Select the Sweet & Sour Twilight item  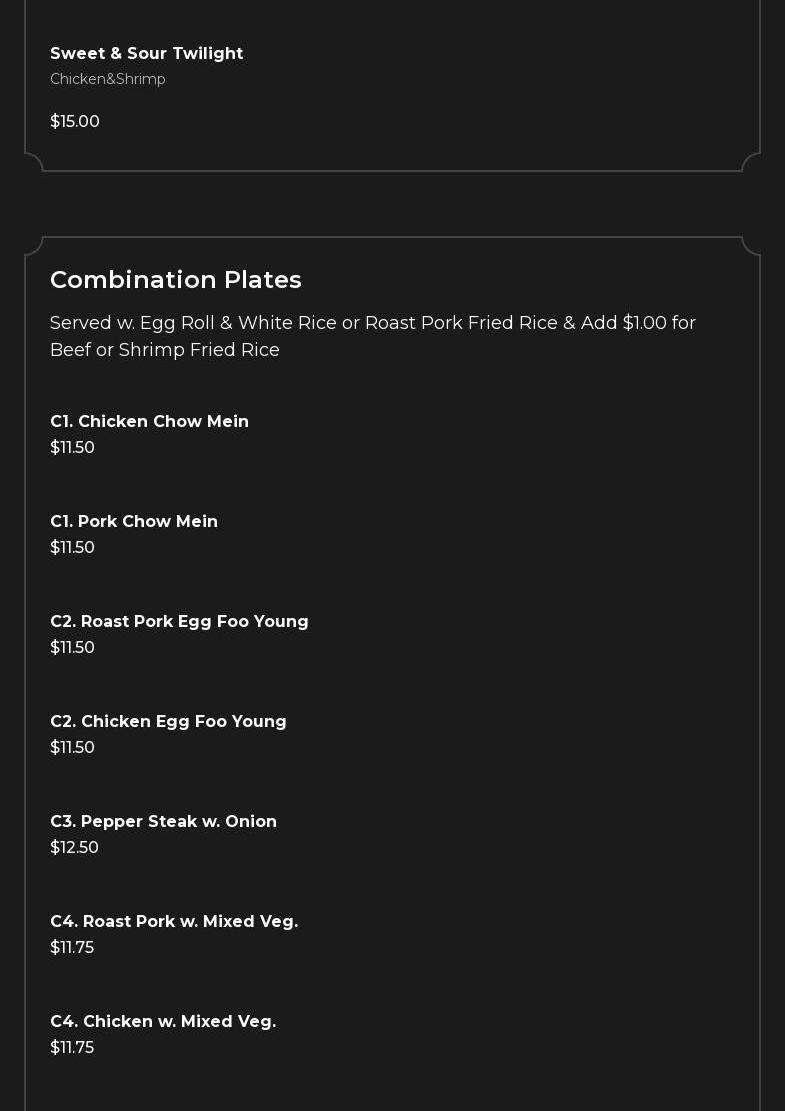coord(146,53)
